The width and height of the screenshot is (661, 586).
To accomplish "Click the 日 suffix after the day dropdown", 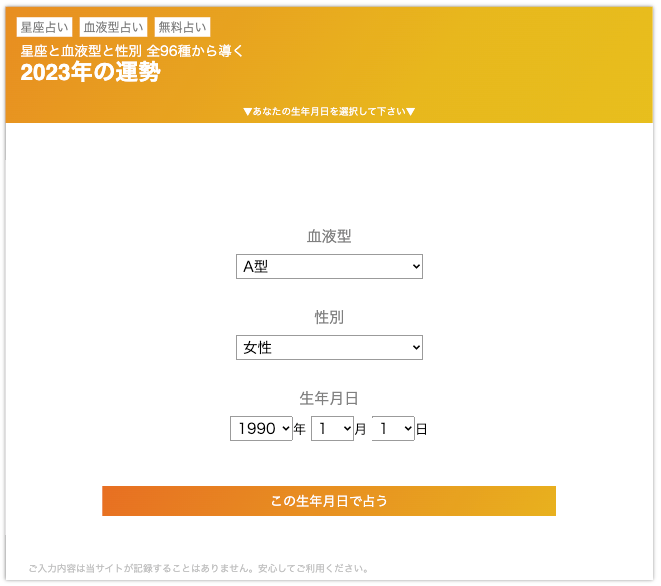I will click(422, 429).
